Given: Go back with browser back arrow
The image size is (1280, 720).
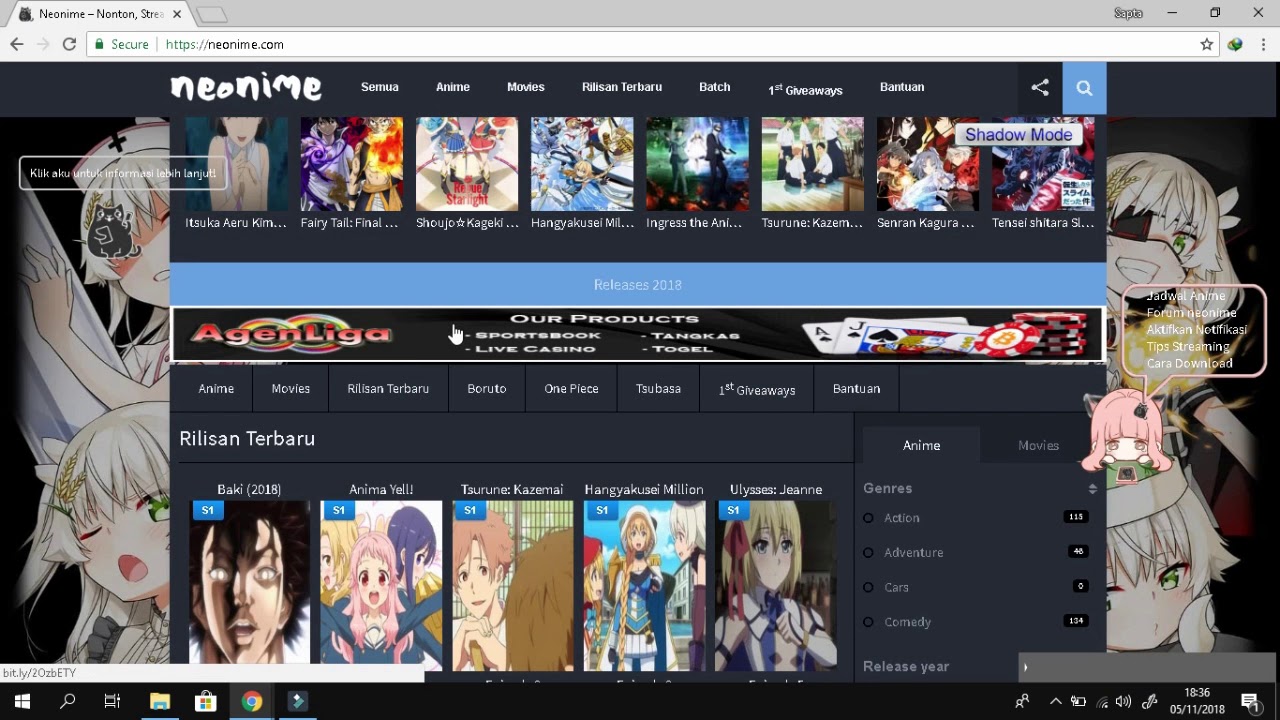Looking at the screenshot, I should [17, 44].
